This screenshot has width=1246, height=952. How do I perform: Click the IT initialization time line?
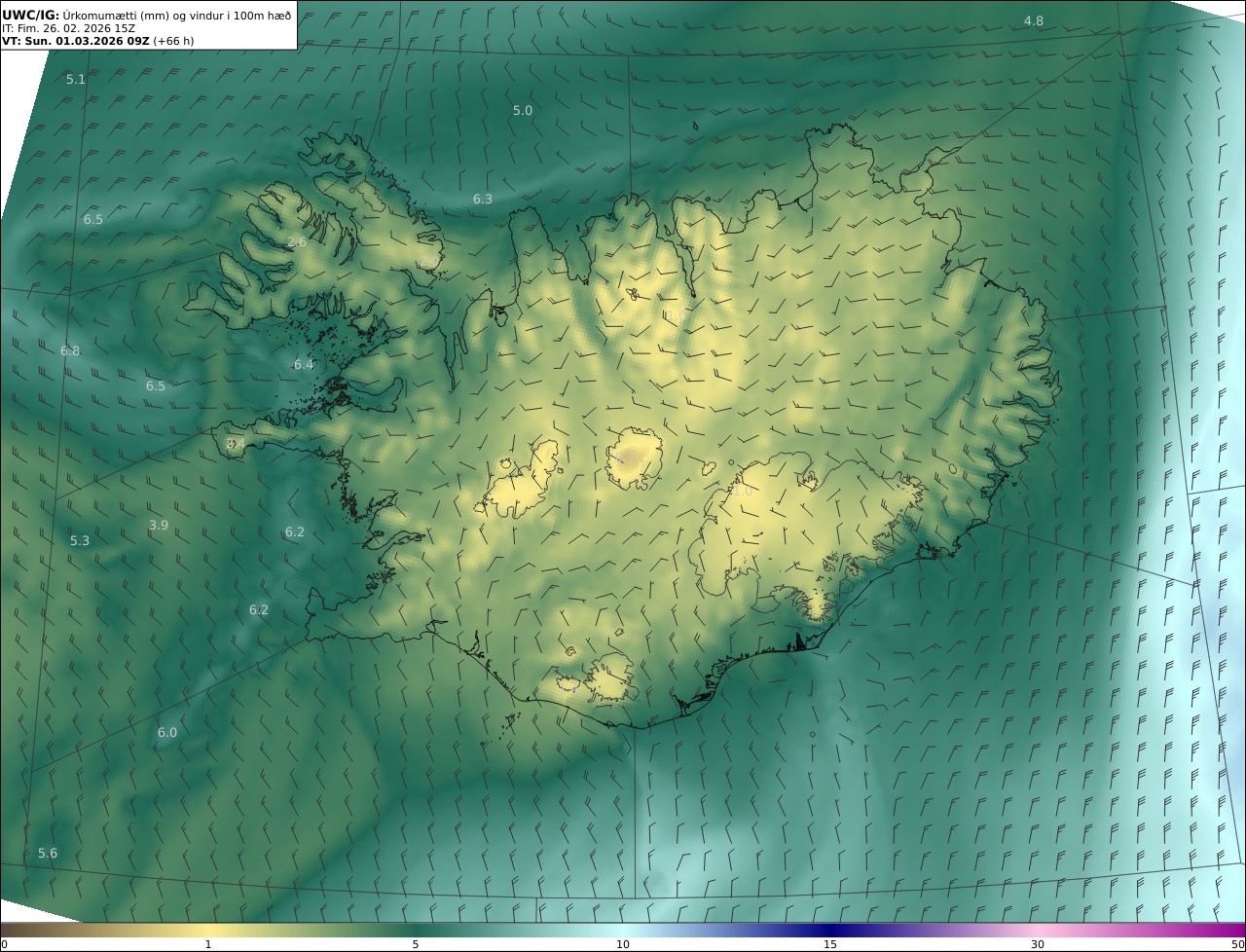coord(68,29)
